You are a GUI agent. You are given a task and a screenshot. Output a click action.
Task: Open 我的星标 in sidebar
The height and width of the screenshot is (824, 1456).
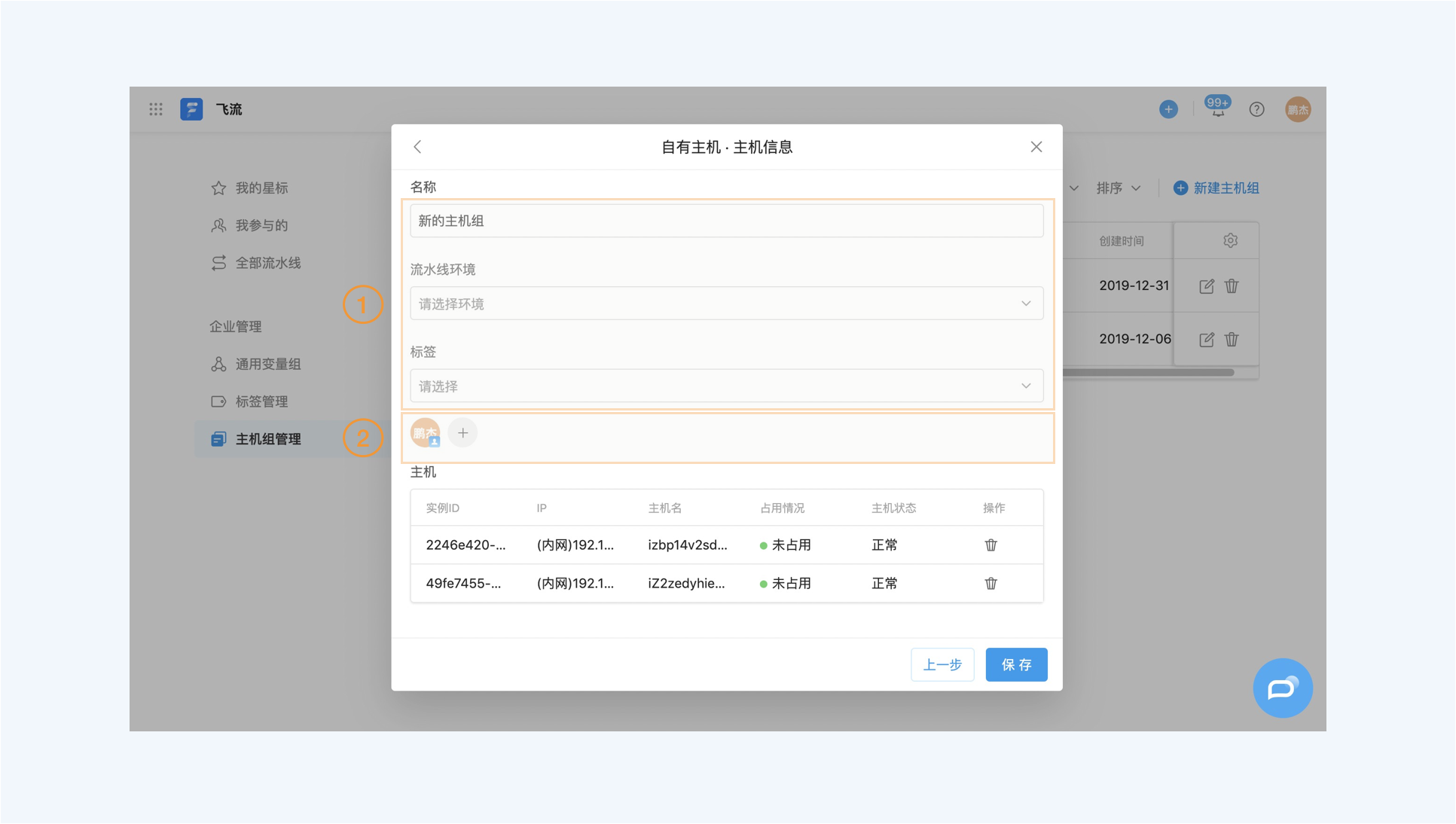(249, 188)
